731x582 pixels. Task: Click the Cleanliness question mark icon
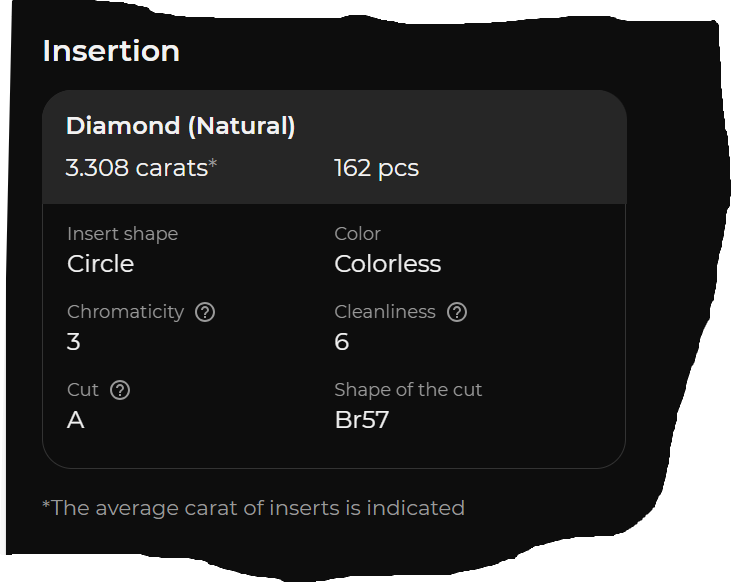click(457, 312)
